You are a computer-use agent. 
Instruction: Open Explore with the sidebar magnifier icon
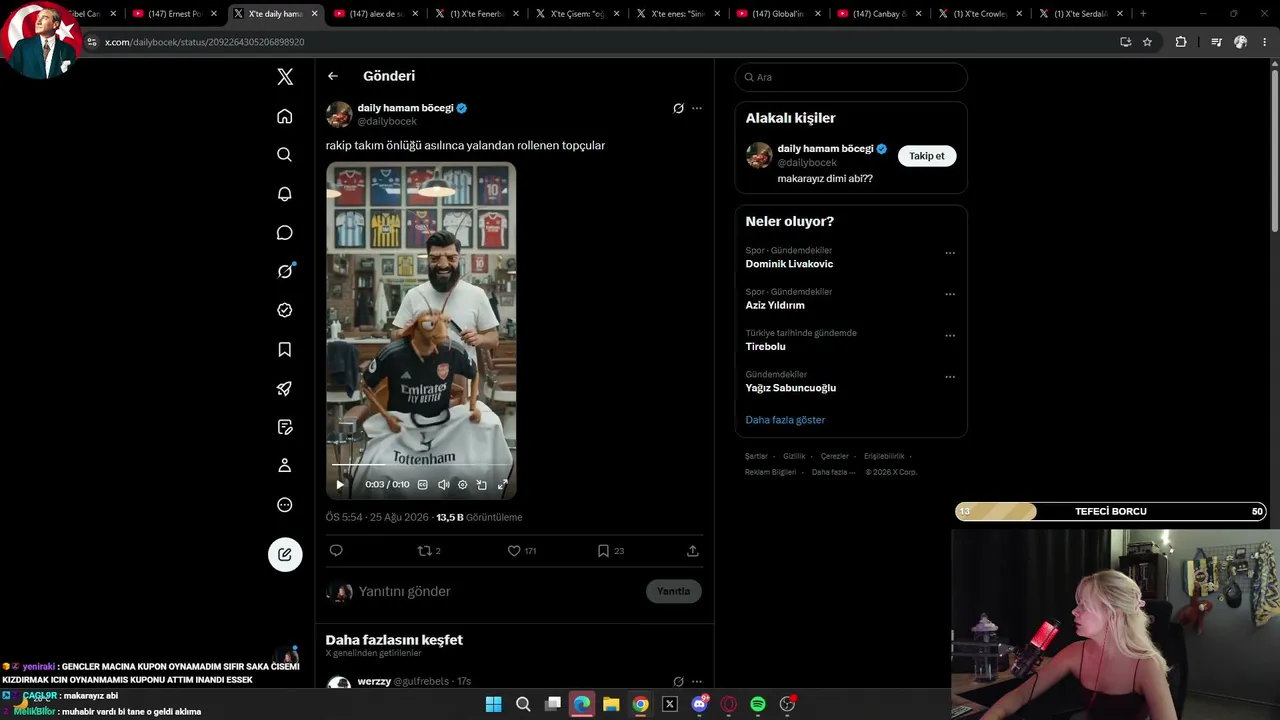285,155
